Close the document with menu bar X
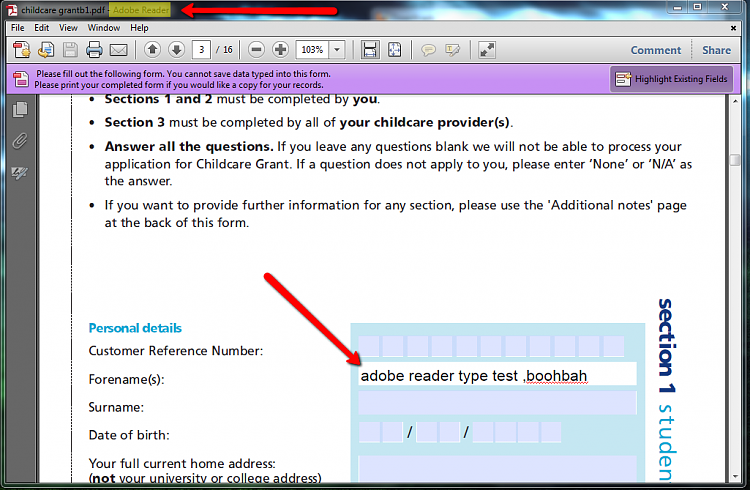The height and width of the screenshot is (490, 750). point(733,28)
